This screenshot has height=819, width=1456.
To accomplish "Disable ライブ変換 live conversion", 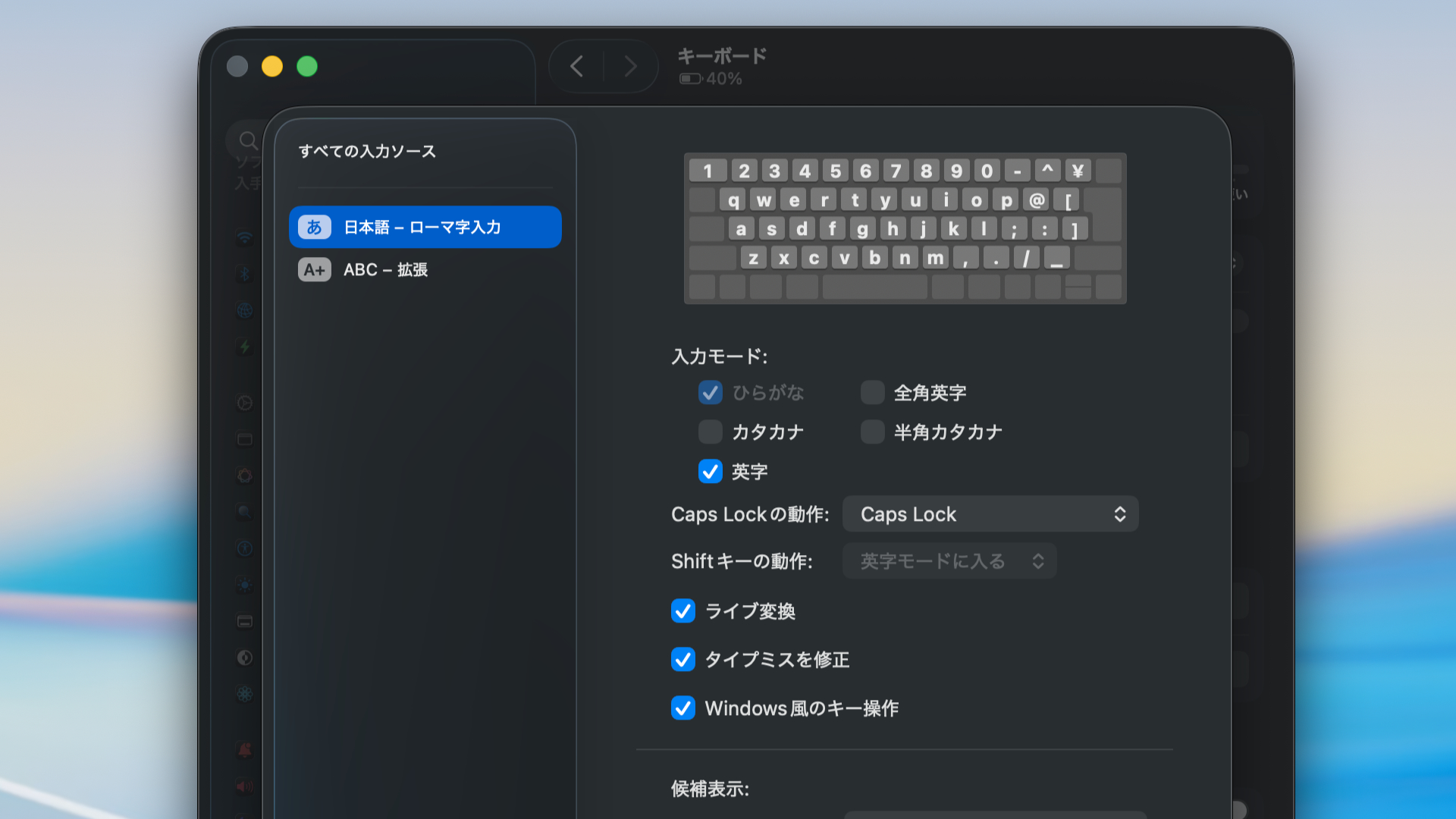I will [683, 611].
